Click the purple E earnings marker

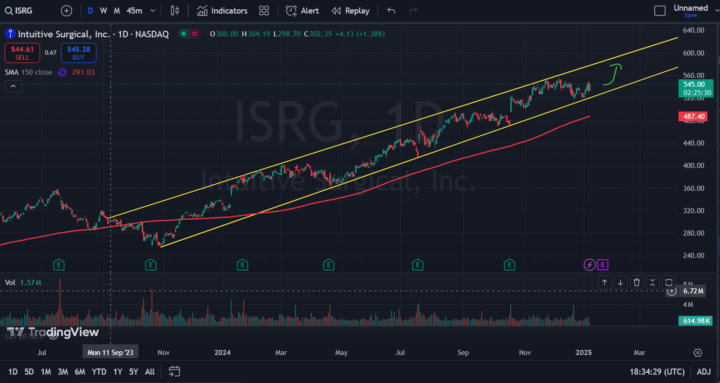pos(603,265)
